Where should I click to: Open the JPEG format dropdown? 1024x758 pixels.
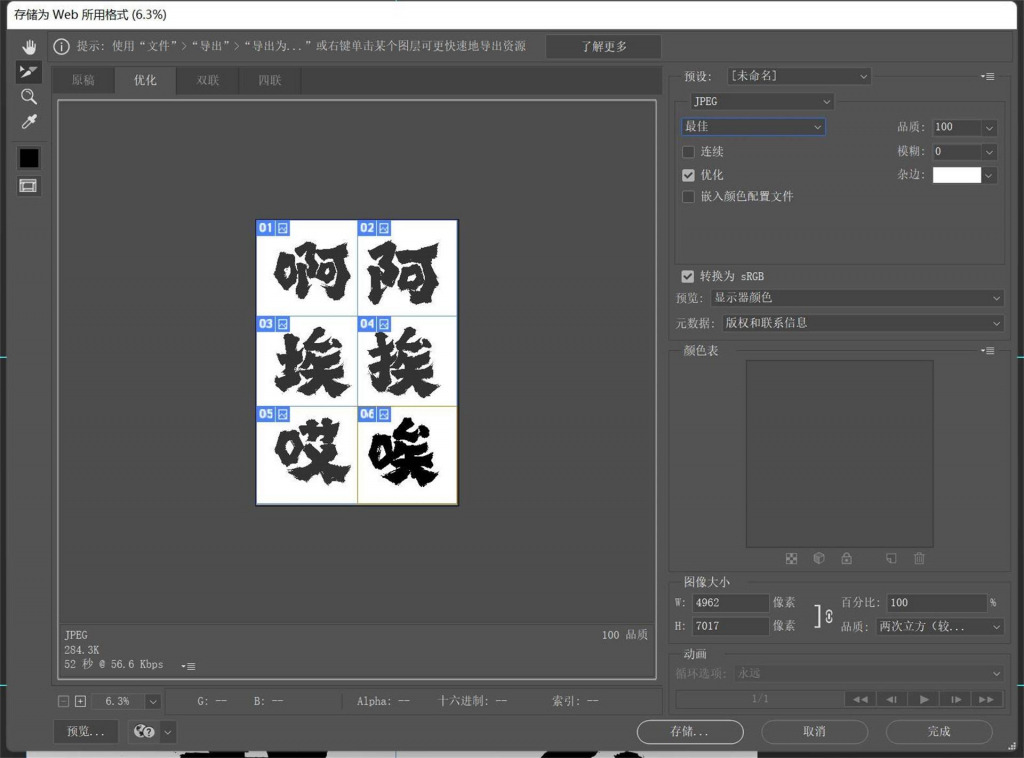762,101
